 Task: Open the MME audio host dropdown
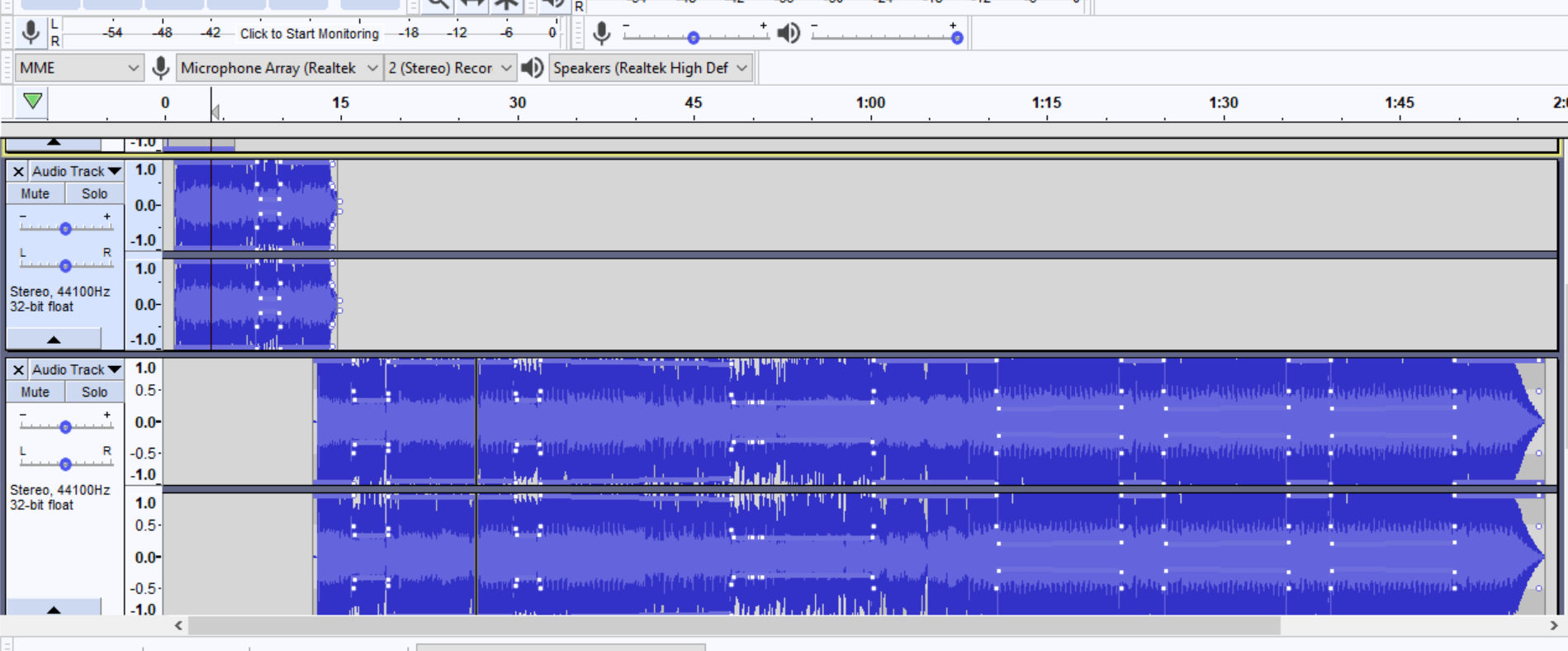tap(78, 68)
